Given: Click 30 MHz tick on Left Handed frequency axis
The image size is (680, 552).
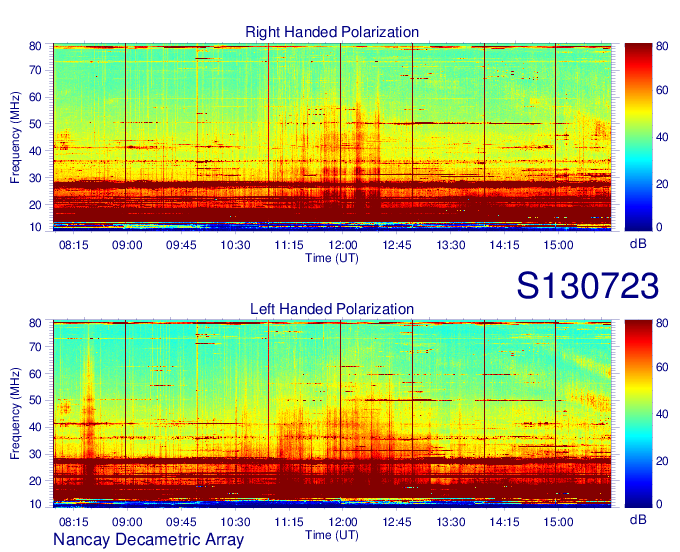Looking at the screenshot, I should pyautogui.click(x=35, y=454).
